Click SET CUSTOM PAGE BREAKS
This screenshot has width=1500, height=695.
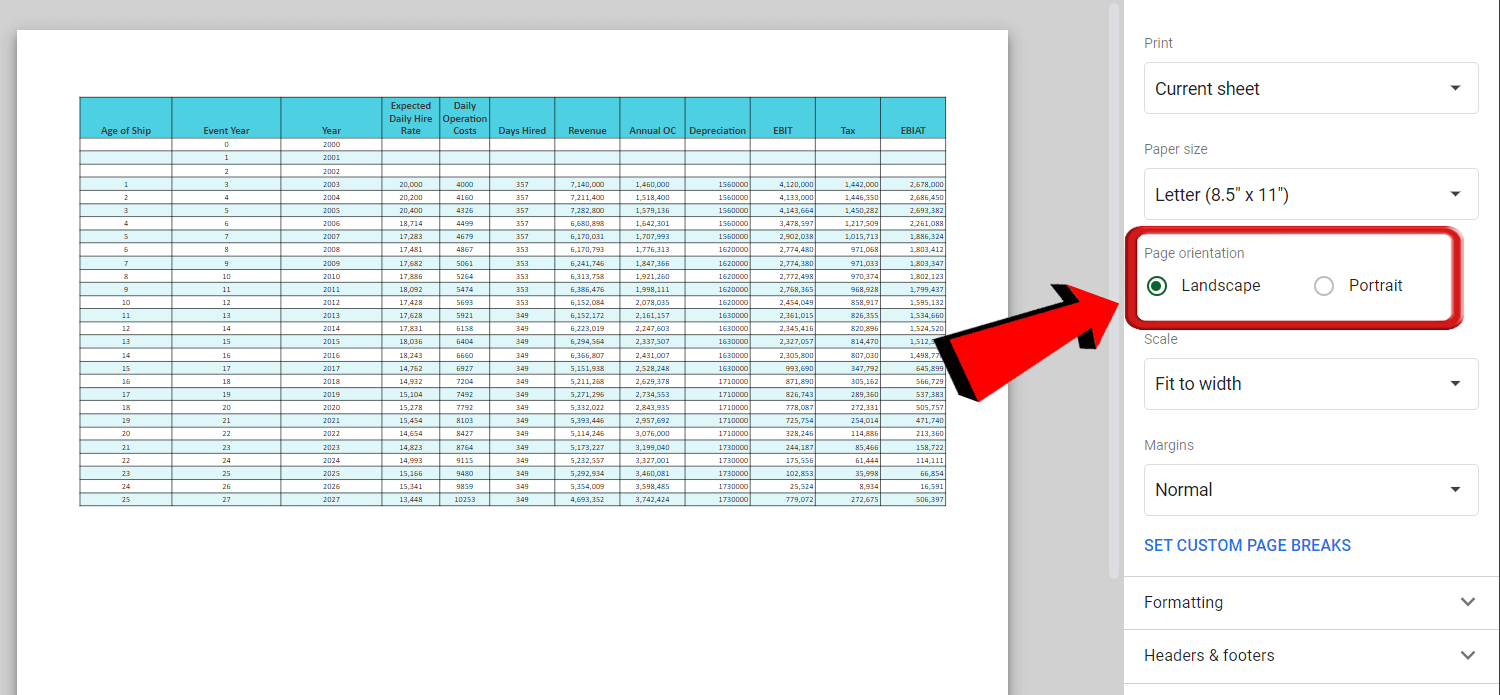click(1247, 545)
